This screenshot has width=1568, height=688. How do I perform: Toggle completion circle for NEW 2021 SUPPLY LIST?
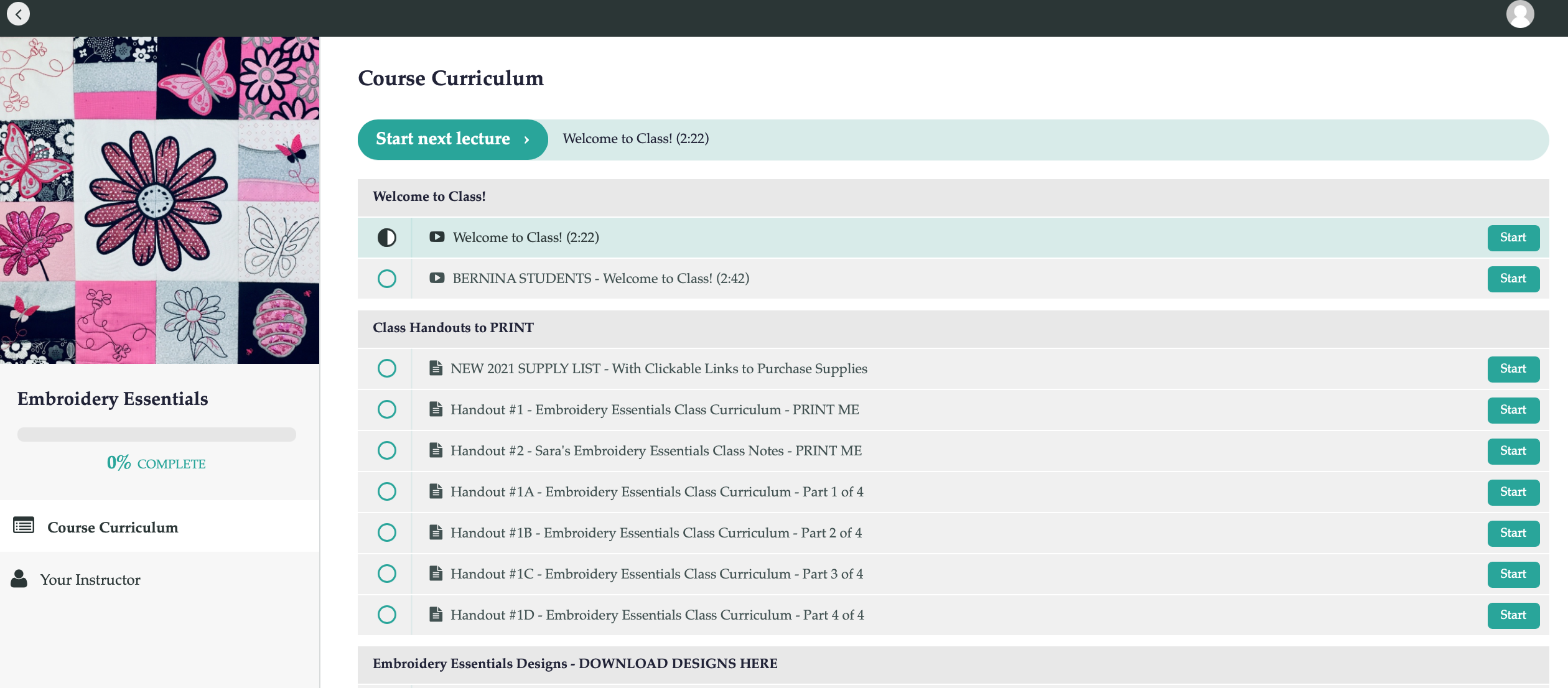pyautogui.click(x=387, y=369)
